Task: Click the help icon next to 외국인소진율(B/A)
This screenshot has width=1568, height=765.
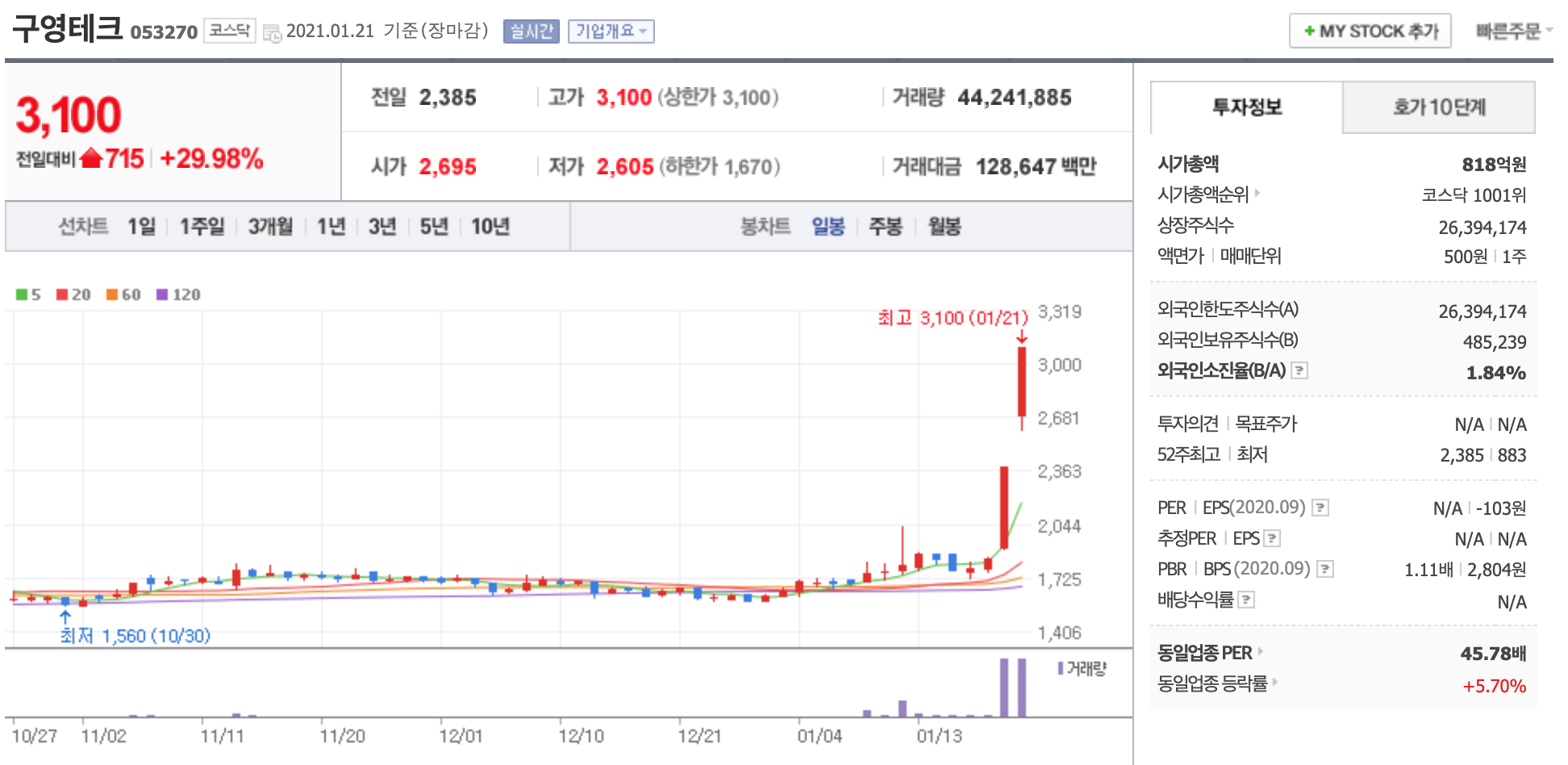Action: [x=1299, y=370]
